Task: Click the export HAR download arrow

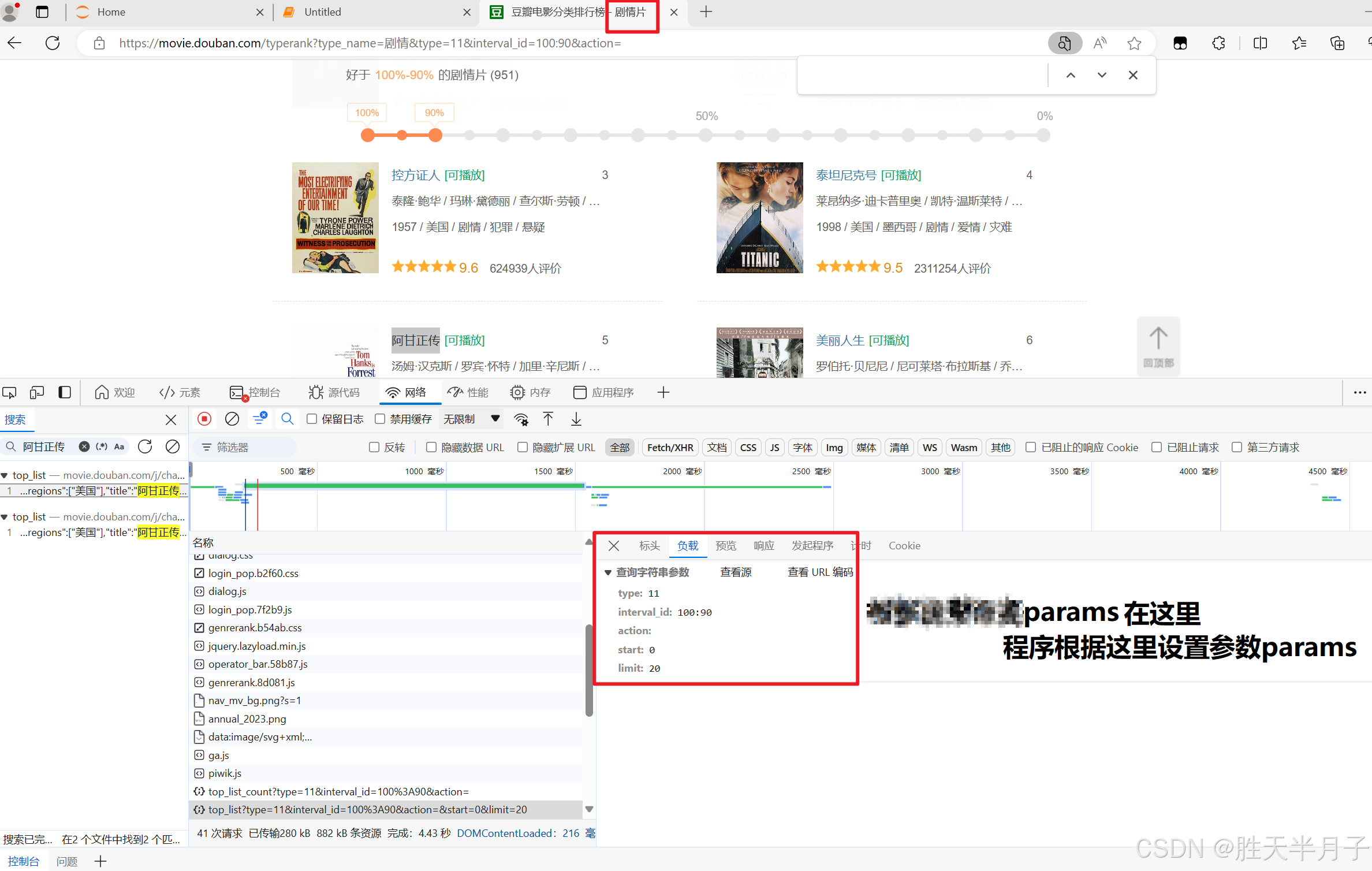Action: (576, 419)
